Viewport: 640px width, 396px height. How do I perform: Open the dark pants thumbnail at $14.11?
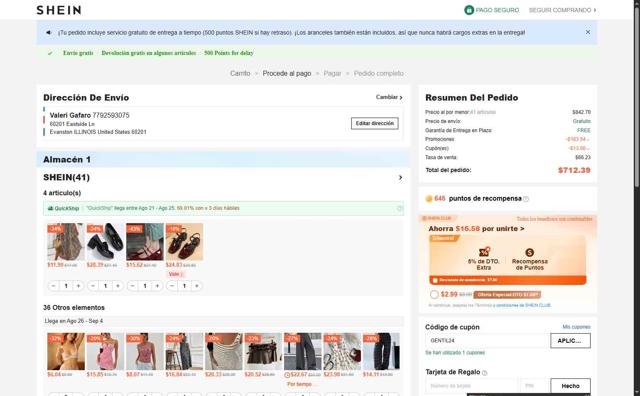(x=382, y=352)
